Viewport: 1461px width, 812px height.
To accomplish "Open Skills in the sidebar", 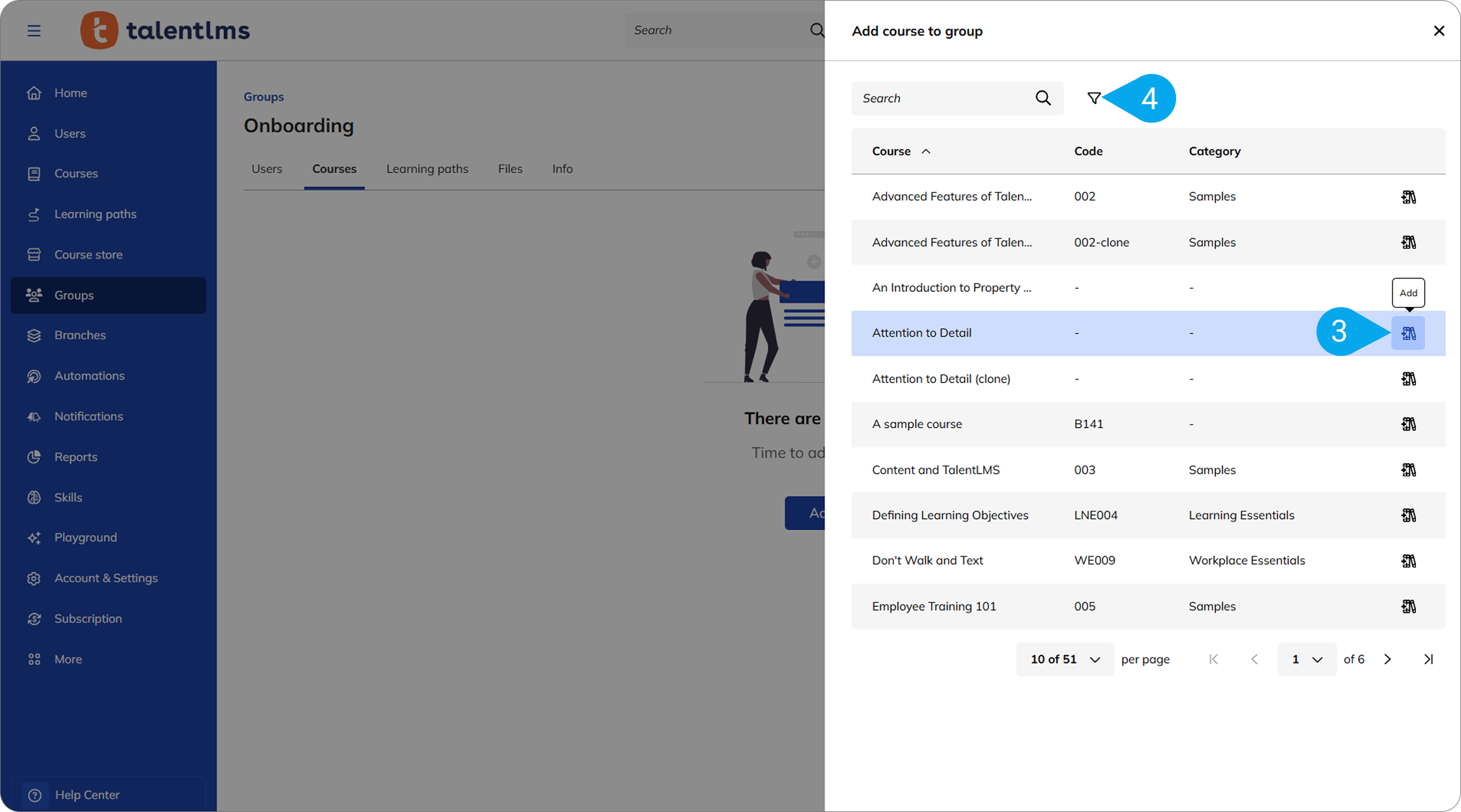I will pyautogui.click(x=108, y=497).
